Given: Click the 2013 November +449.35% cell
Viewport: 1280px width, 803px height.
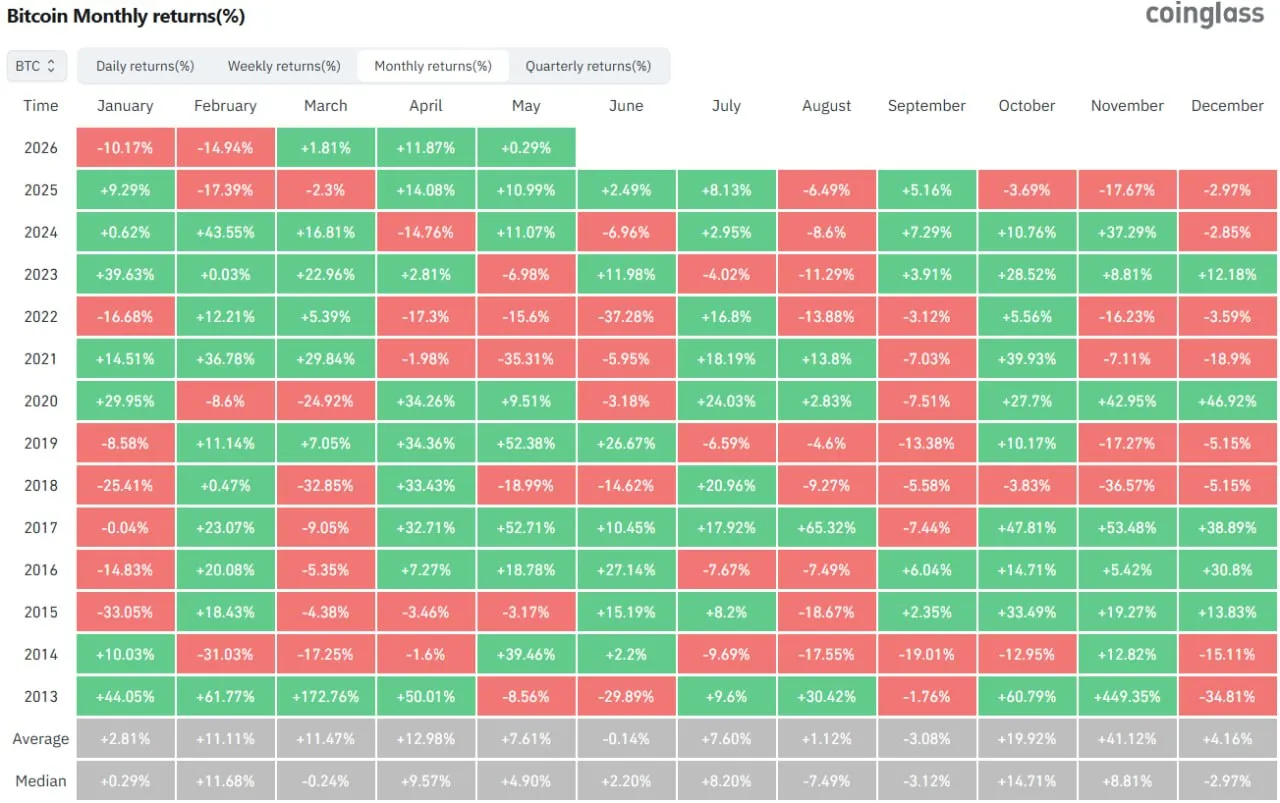Looking at the screenshot, I should [1127, 697].
